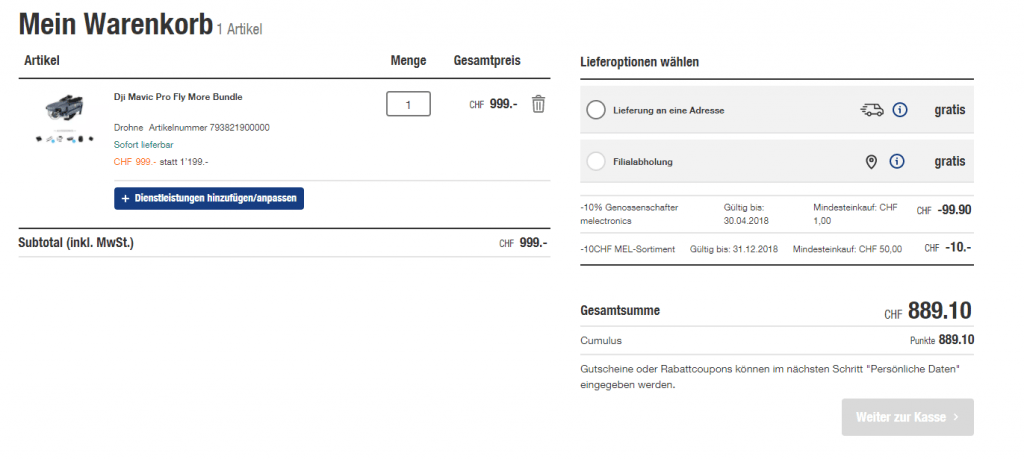Click the Sofort lieferbar availability text
The height and width of the screenshot is (459, 1024).
(143, 145)
